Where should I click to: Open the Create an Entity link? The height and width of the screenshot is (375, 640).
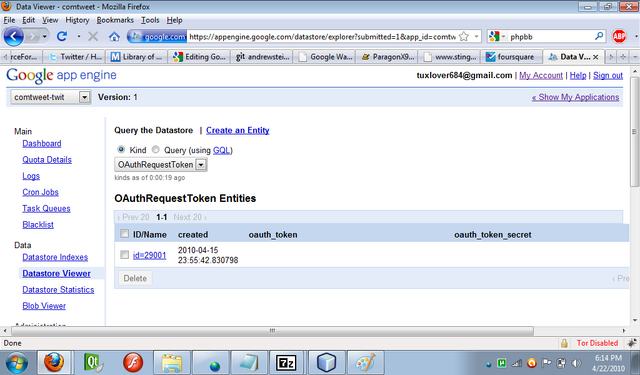click(238, 130)
